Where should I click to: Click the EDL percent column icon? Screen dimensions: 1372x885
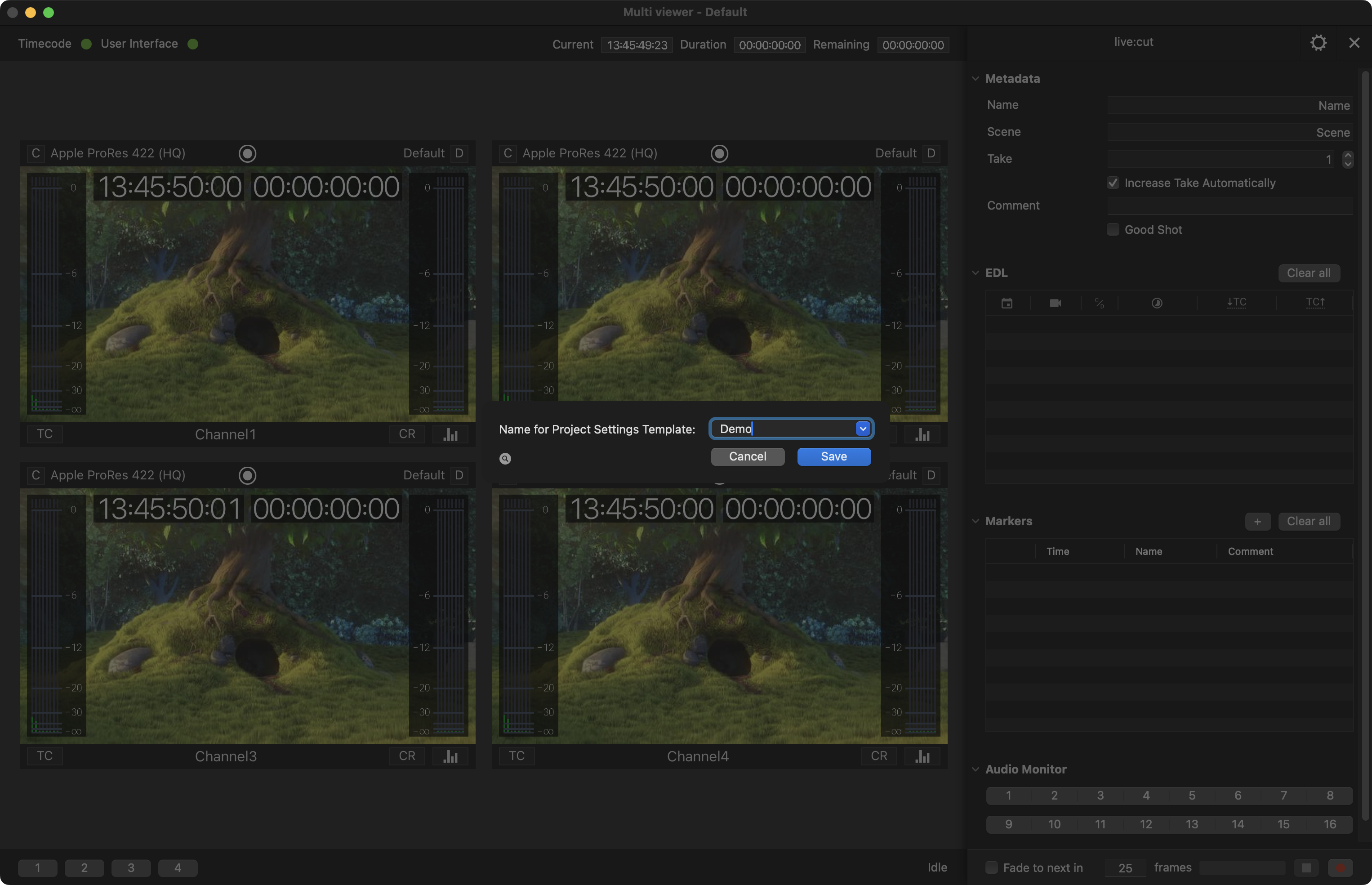pyautogui.click(x=1099, y=303)
